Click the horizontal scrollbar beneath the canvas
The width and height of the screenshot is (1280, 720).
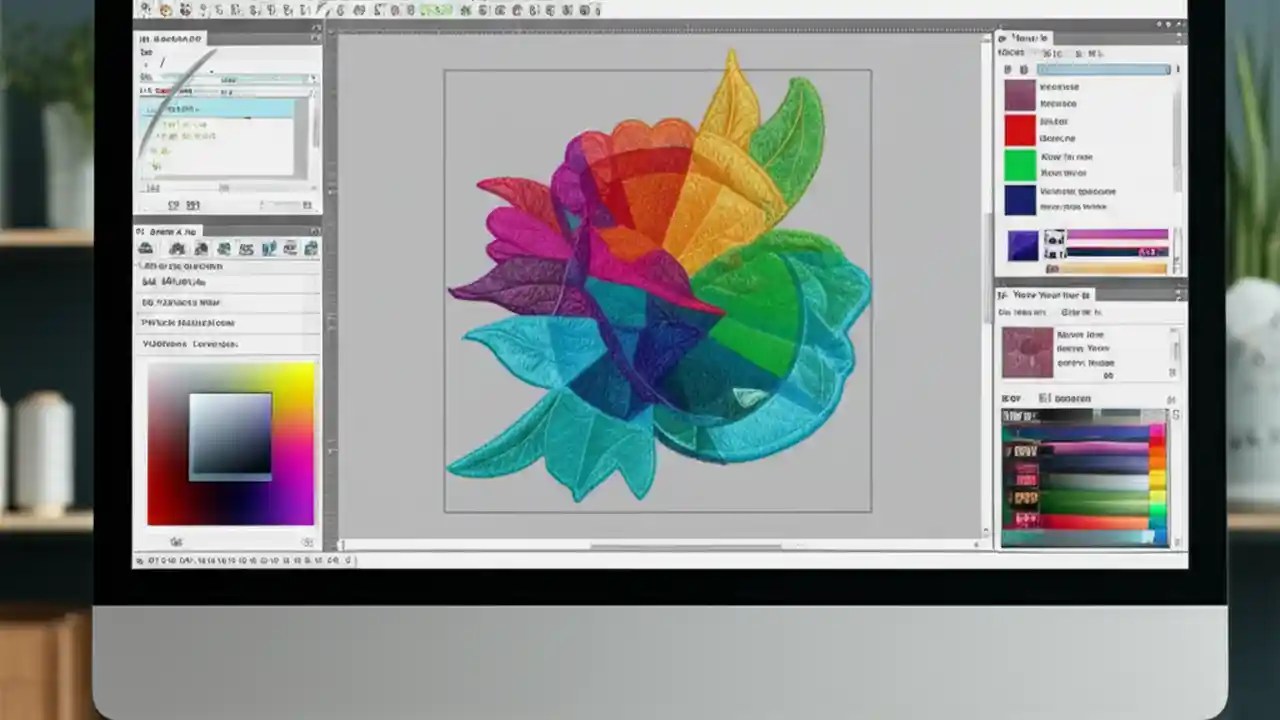click(x=660, y=545)
